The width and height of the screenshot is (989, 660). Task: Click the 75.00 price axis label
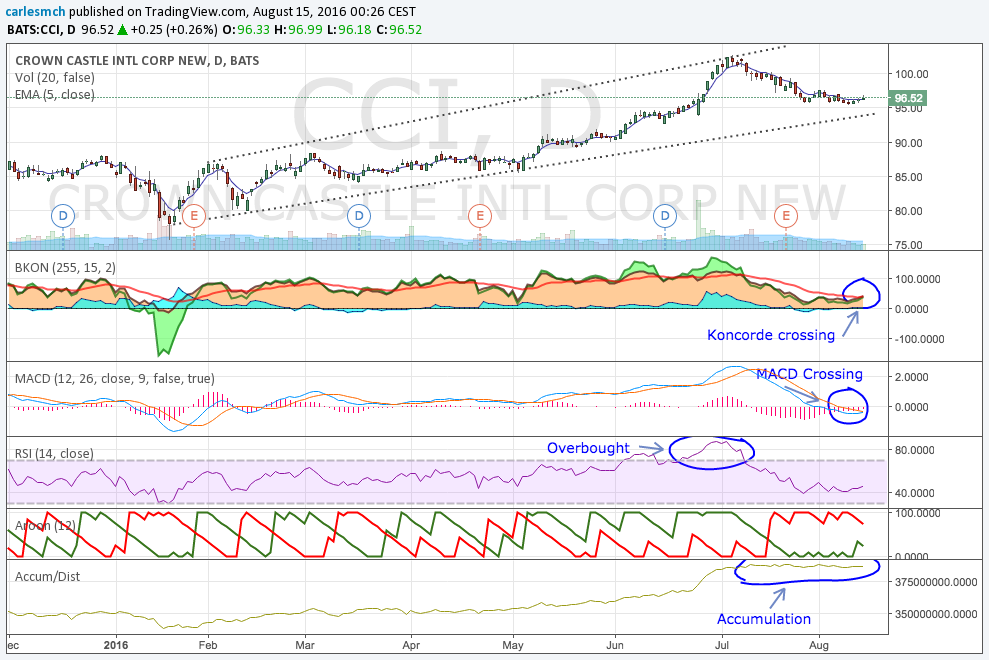pos(909,245)
